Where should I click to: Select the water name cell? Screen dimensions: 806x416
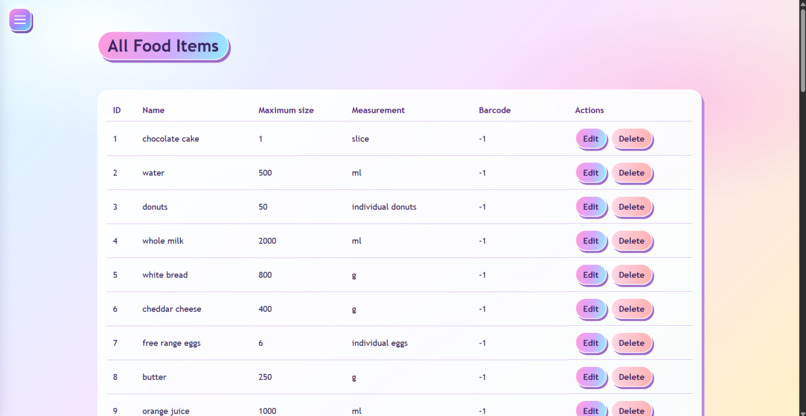click(x=153, y=173)
